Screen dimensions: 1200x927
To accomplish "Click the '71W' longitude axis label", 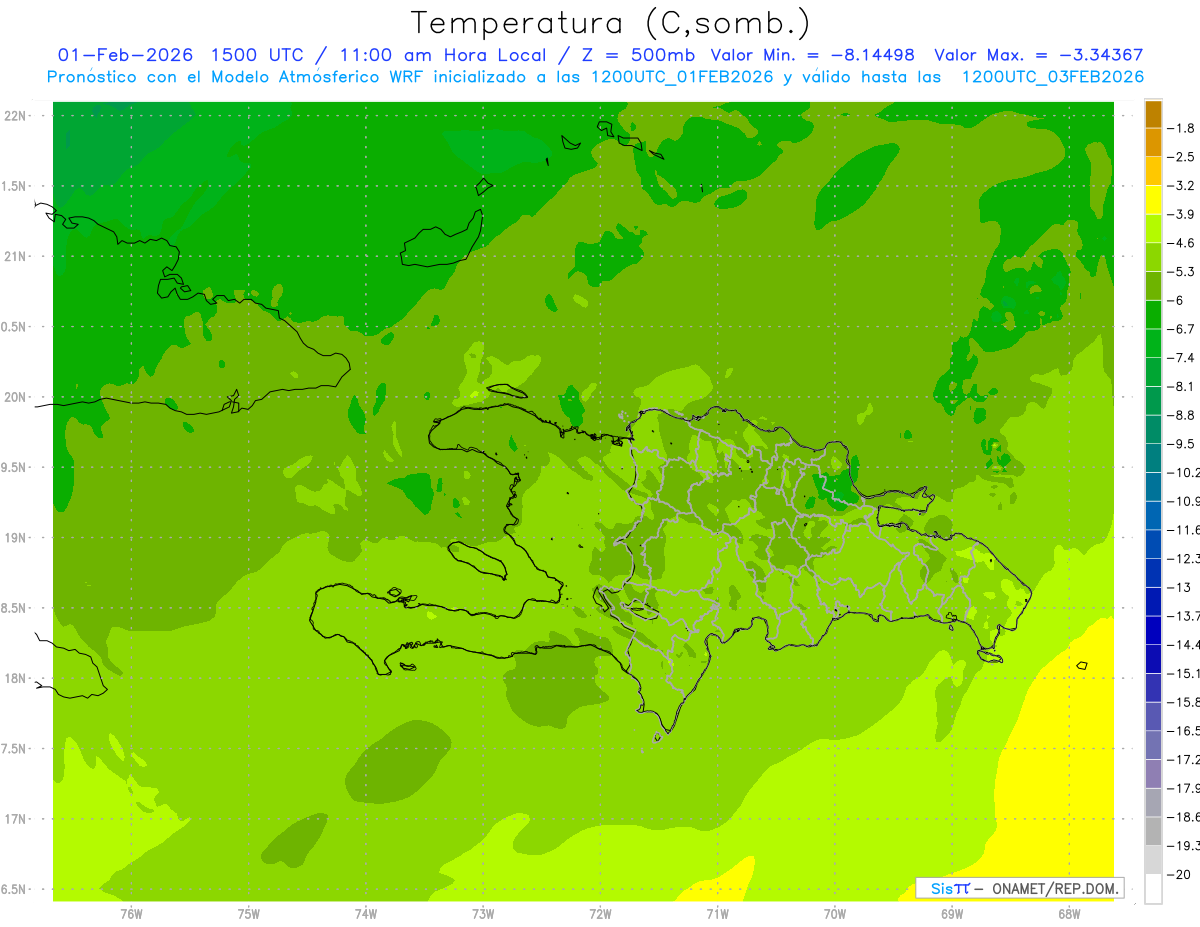I will coord(717,912).
